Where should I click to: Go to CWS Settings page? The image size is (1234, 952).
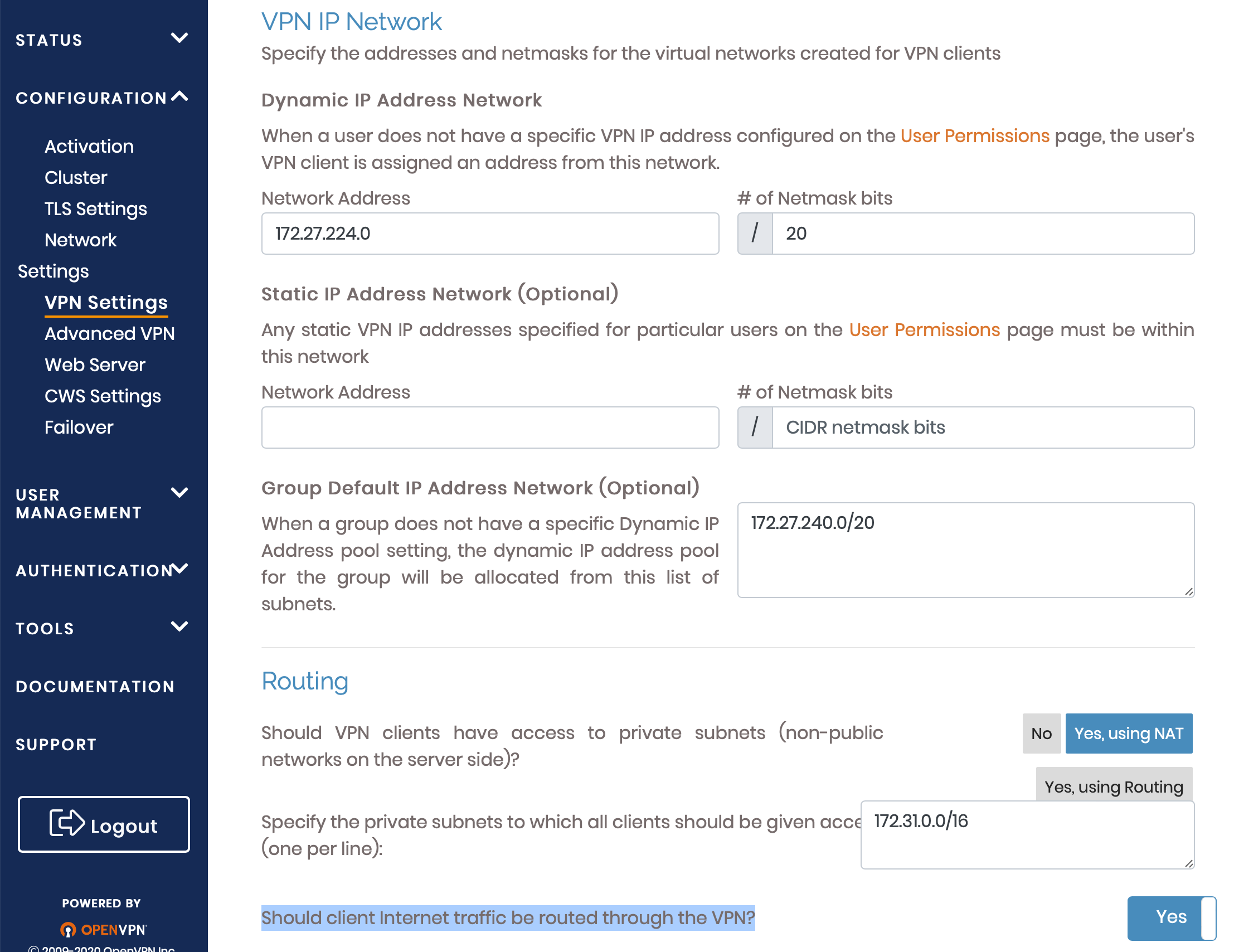coord(103,396)
